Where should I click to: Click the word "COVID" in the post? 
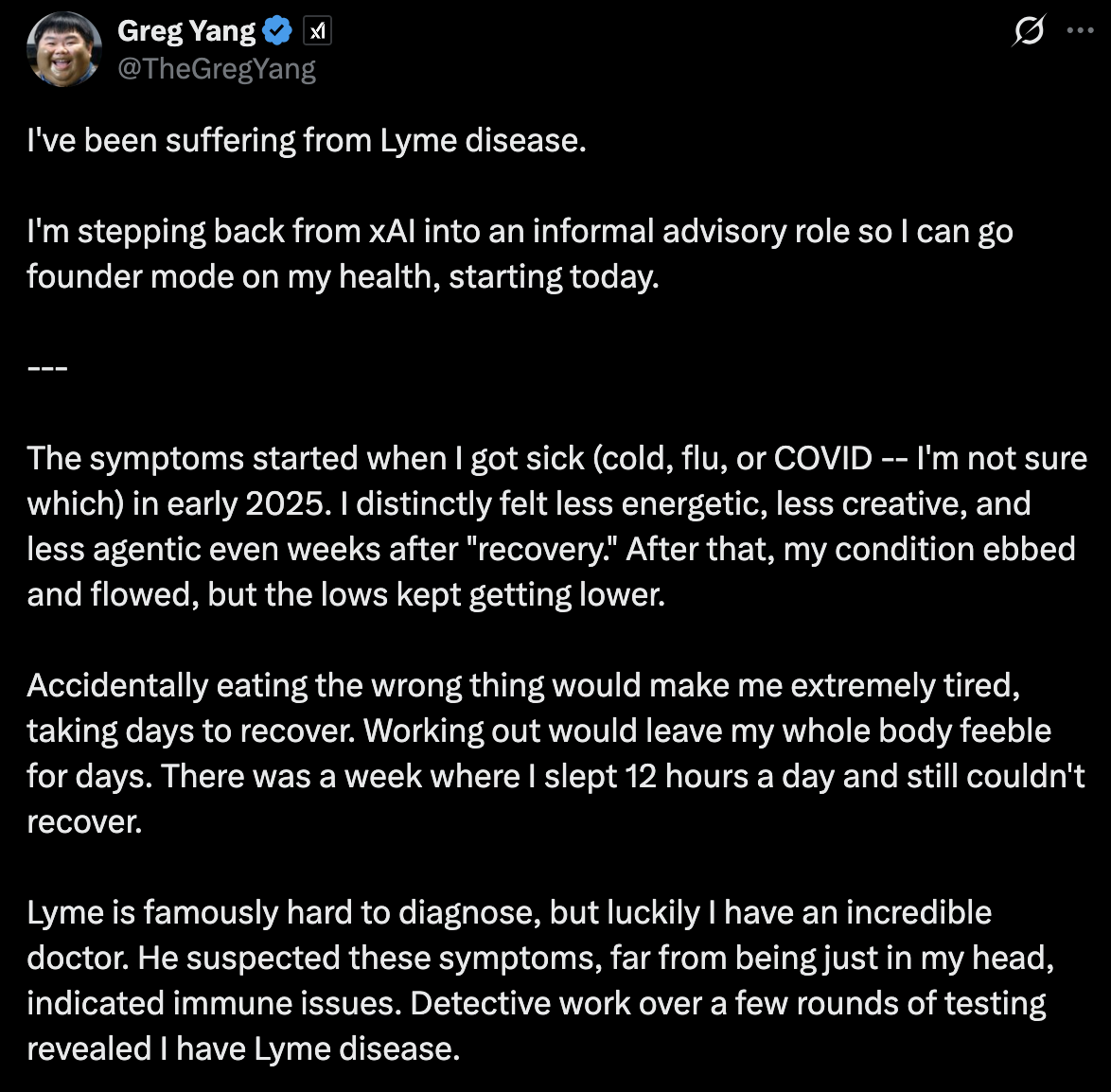click(x=822, y=459)
